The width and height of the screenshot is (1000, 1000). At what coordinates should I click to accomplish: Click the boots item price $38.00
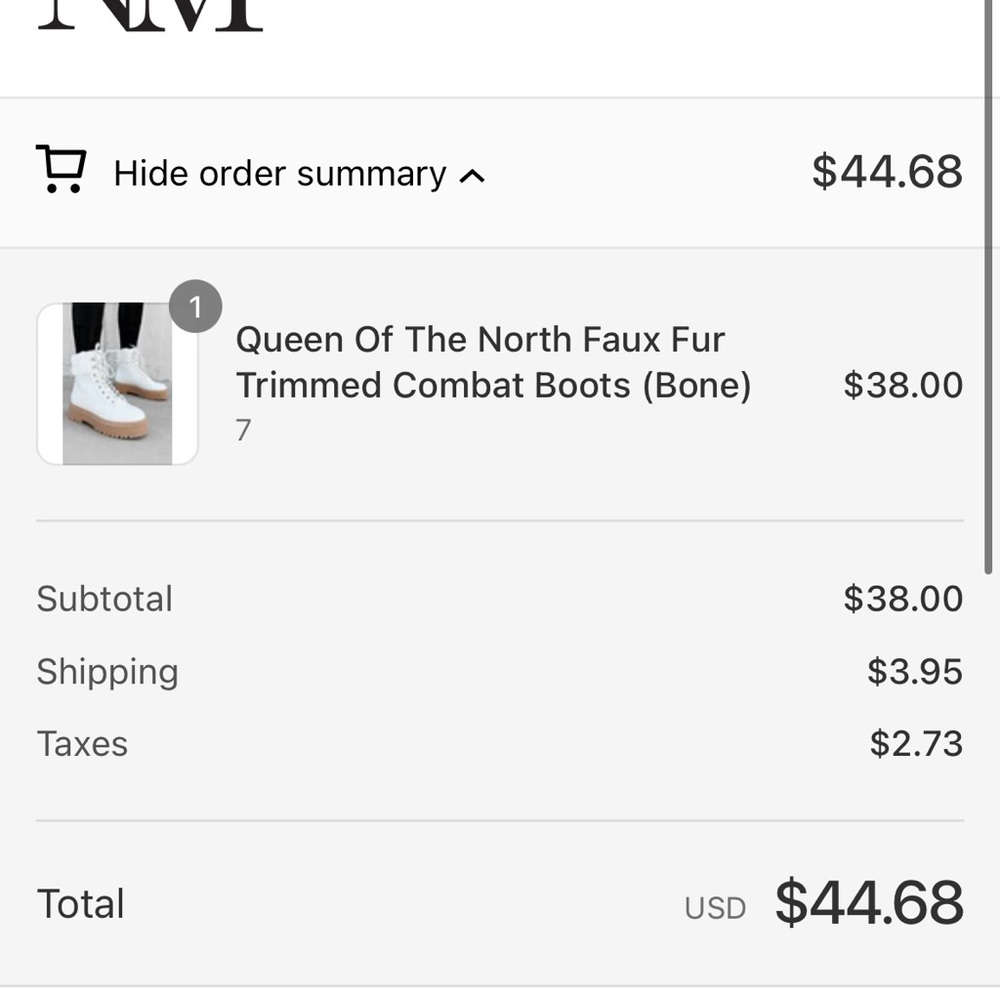click(902, 385)
